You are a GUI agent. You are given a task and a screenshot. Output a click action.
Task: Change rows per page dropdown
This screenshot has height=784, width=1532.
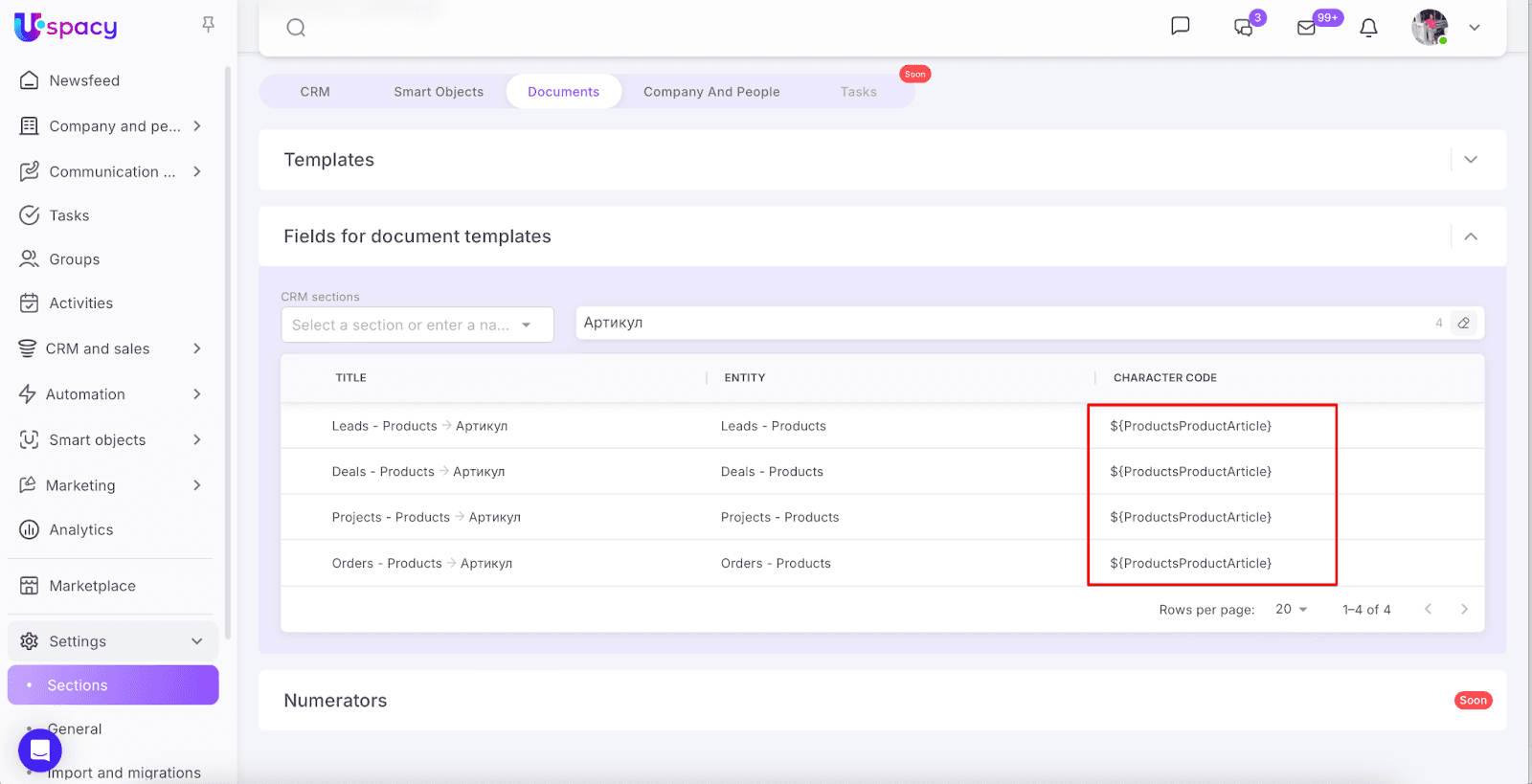point(1291,610)
